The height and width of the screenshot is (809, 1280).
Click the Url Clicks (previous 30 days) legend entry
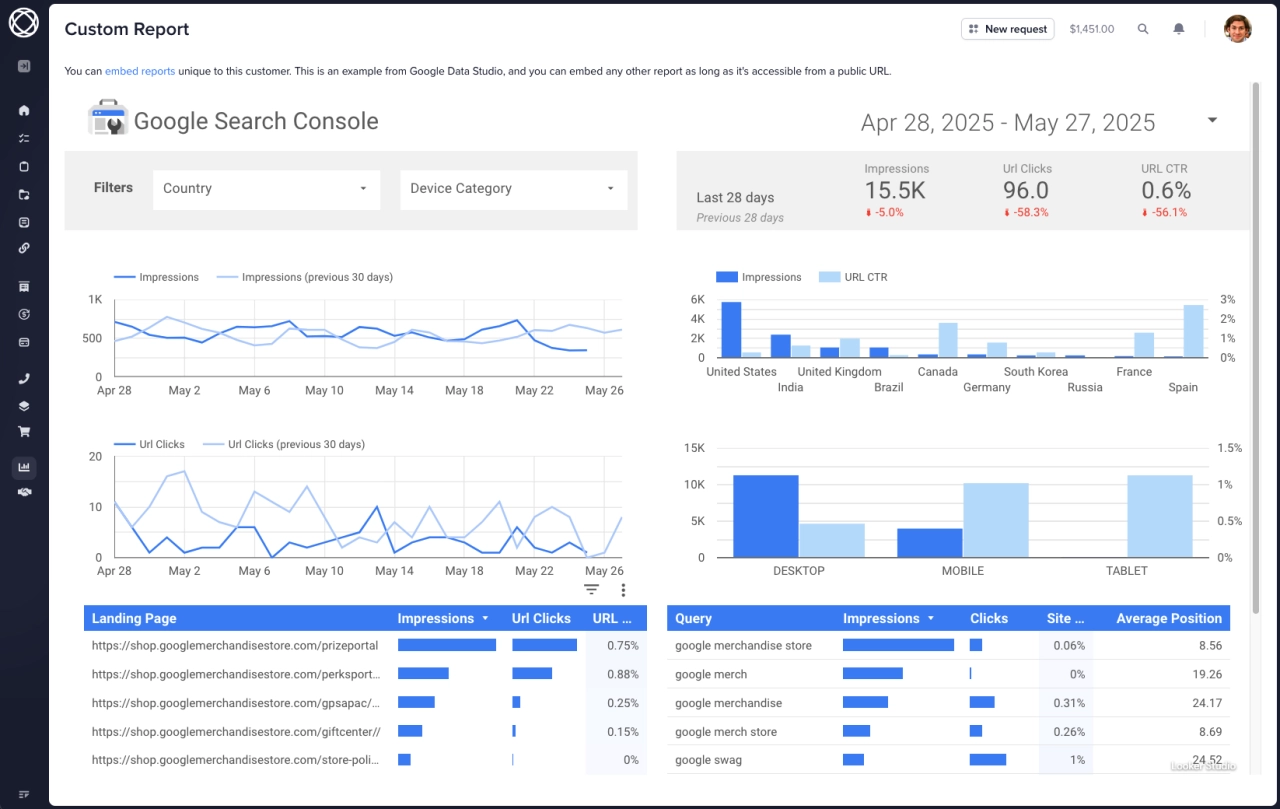point(284,444)
